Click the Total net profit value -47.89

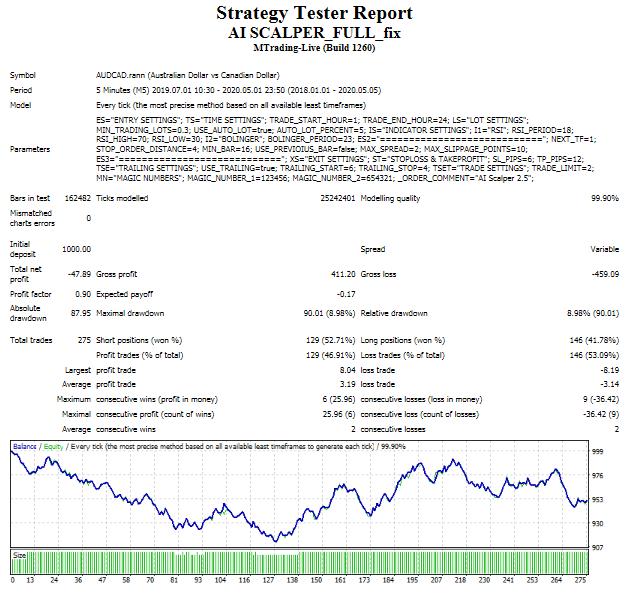[79, 274]
